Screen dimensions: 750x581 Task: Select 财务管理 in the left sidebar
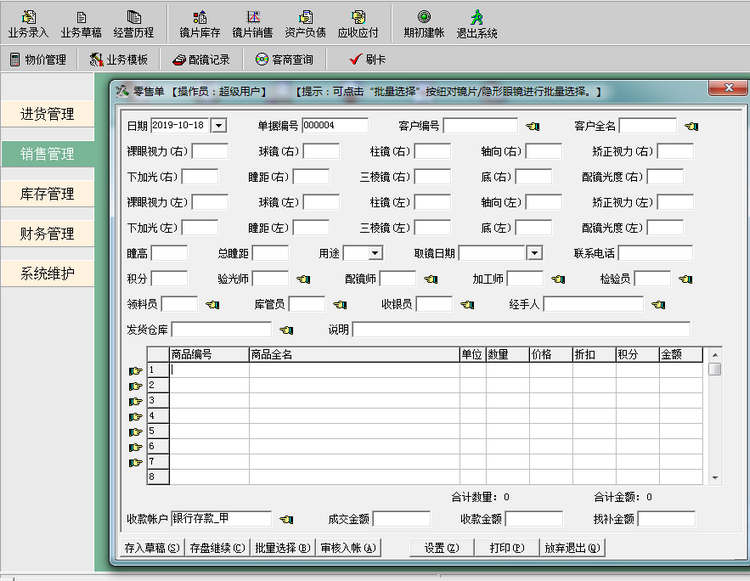click(47, 234)
